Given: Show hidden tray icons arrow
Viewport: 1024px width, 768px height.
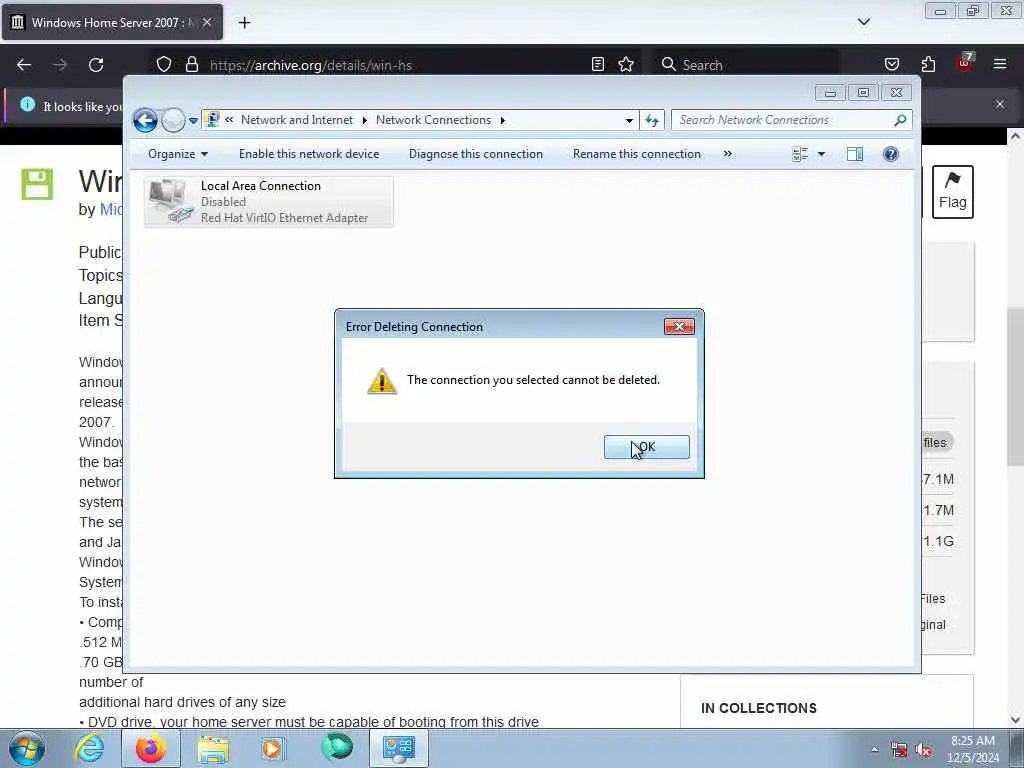Looking at the screenshot, I should pos(874,750).
